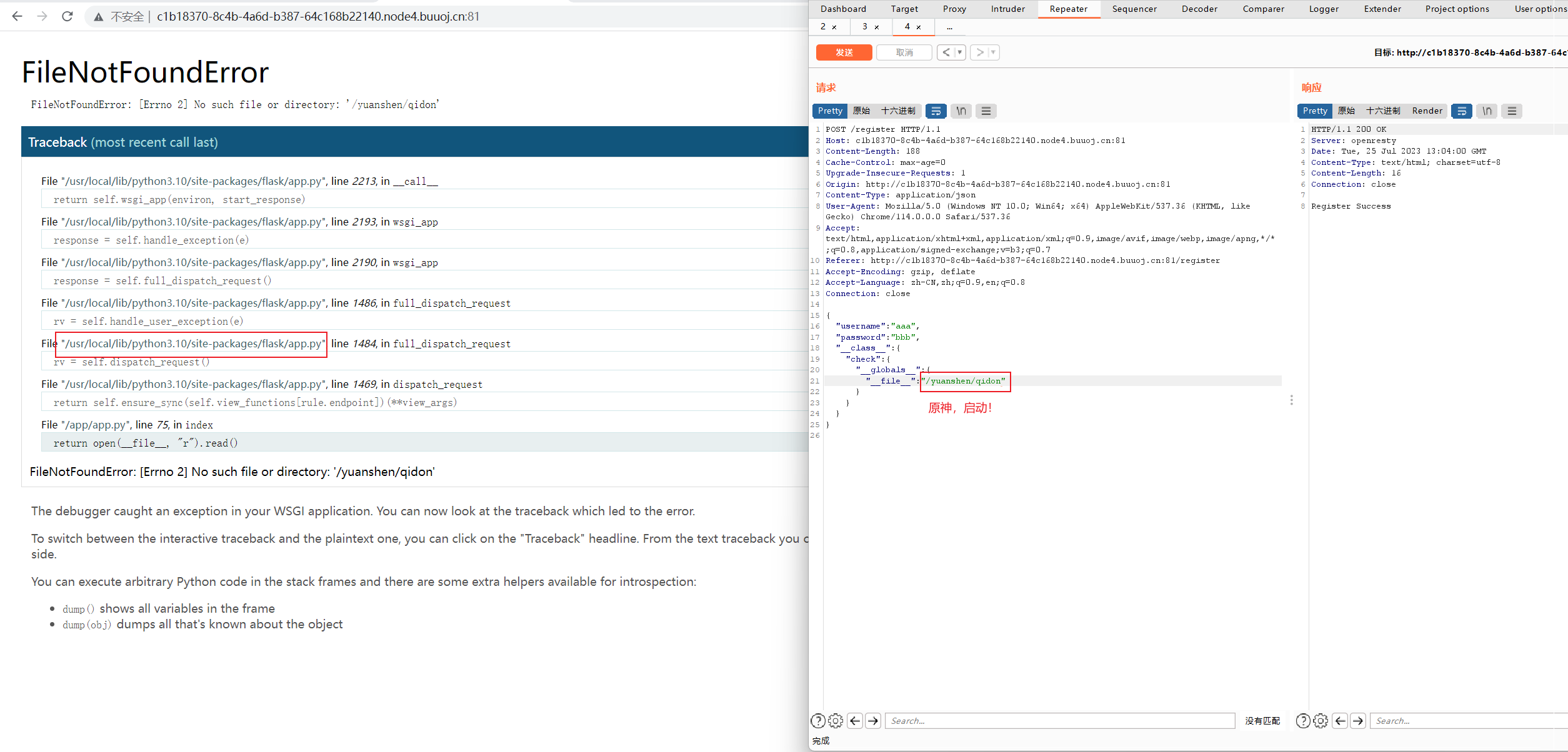Go to next request in history
The height and width of the screenshot is (752, 1568).
pos(979,52)
